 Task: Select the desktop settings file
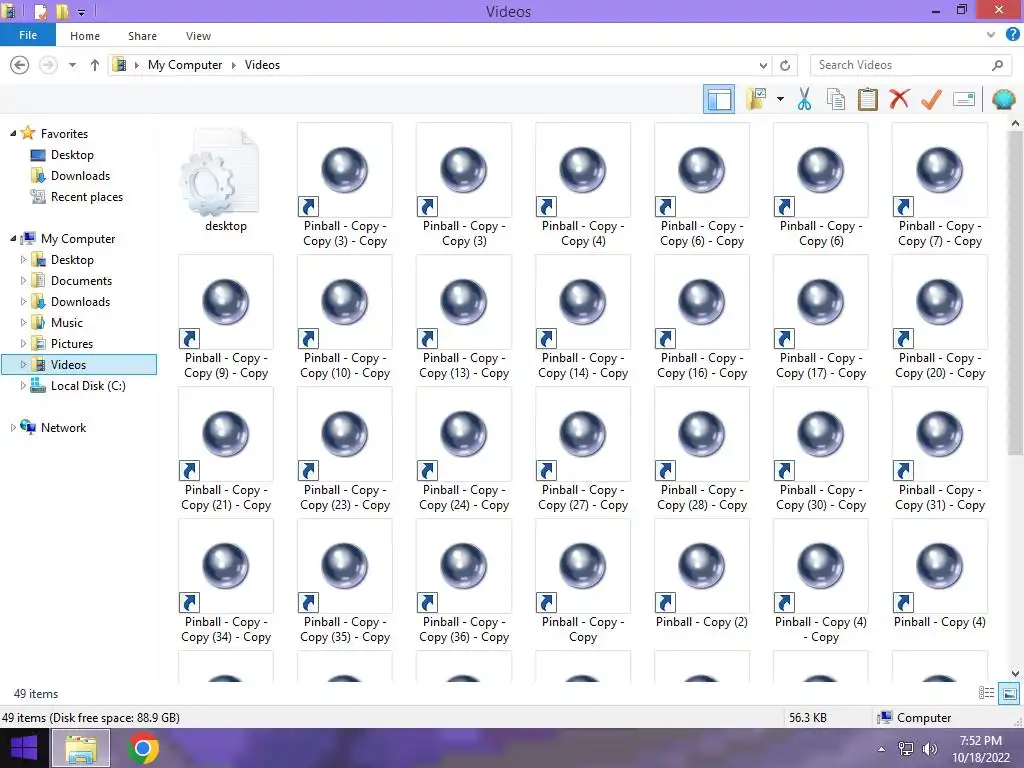point(226,180)
